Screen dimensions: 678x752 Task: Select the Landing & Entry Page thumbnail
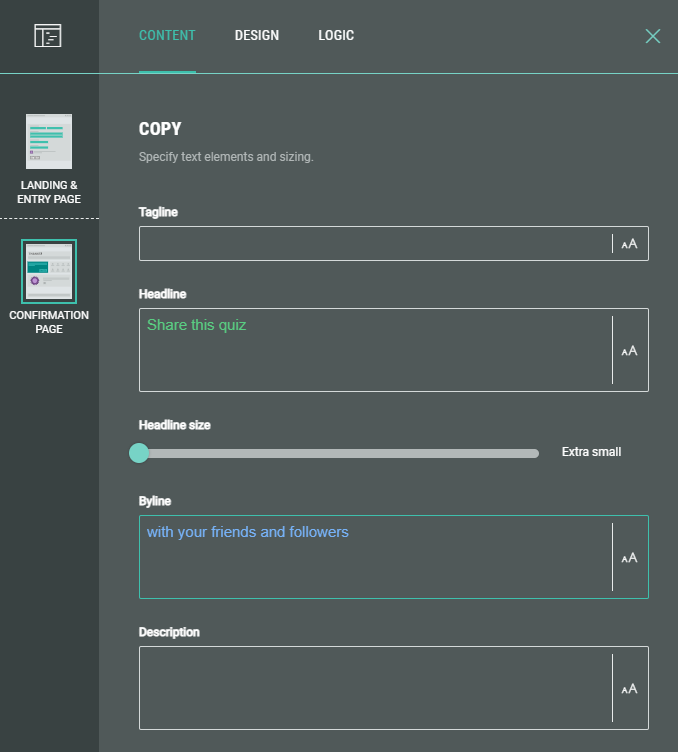tap(49, 141)
